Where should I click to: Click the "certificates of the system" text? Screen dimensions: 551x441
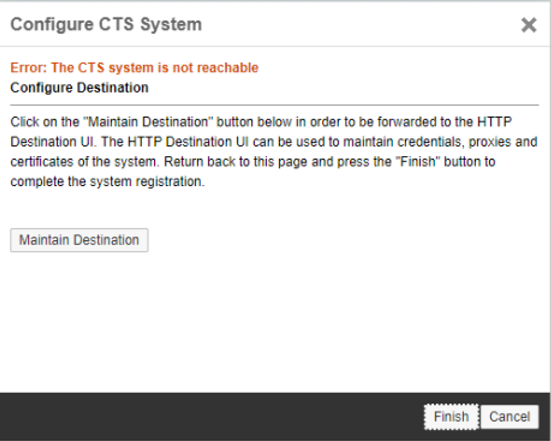point(83,162)
